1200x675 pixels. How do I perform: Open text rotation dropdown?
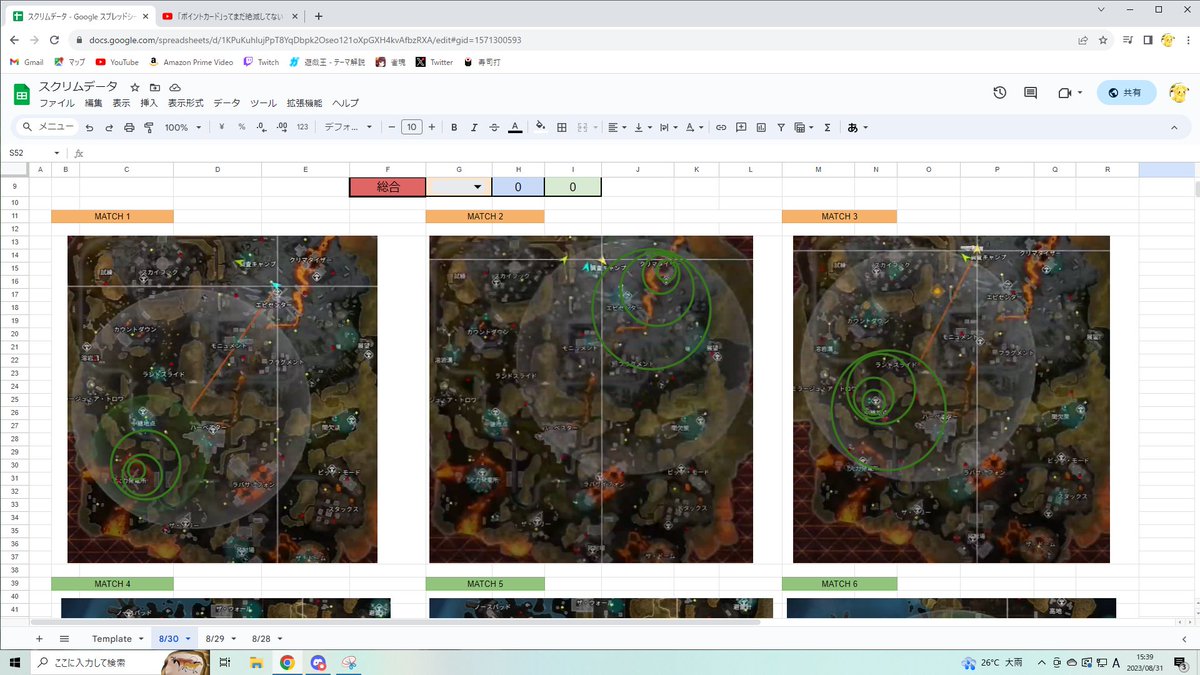click(695, 128)
